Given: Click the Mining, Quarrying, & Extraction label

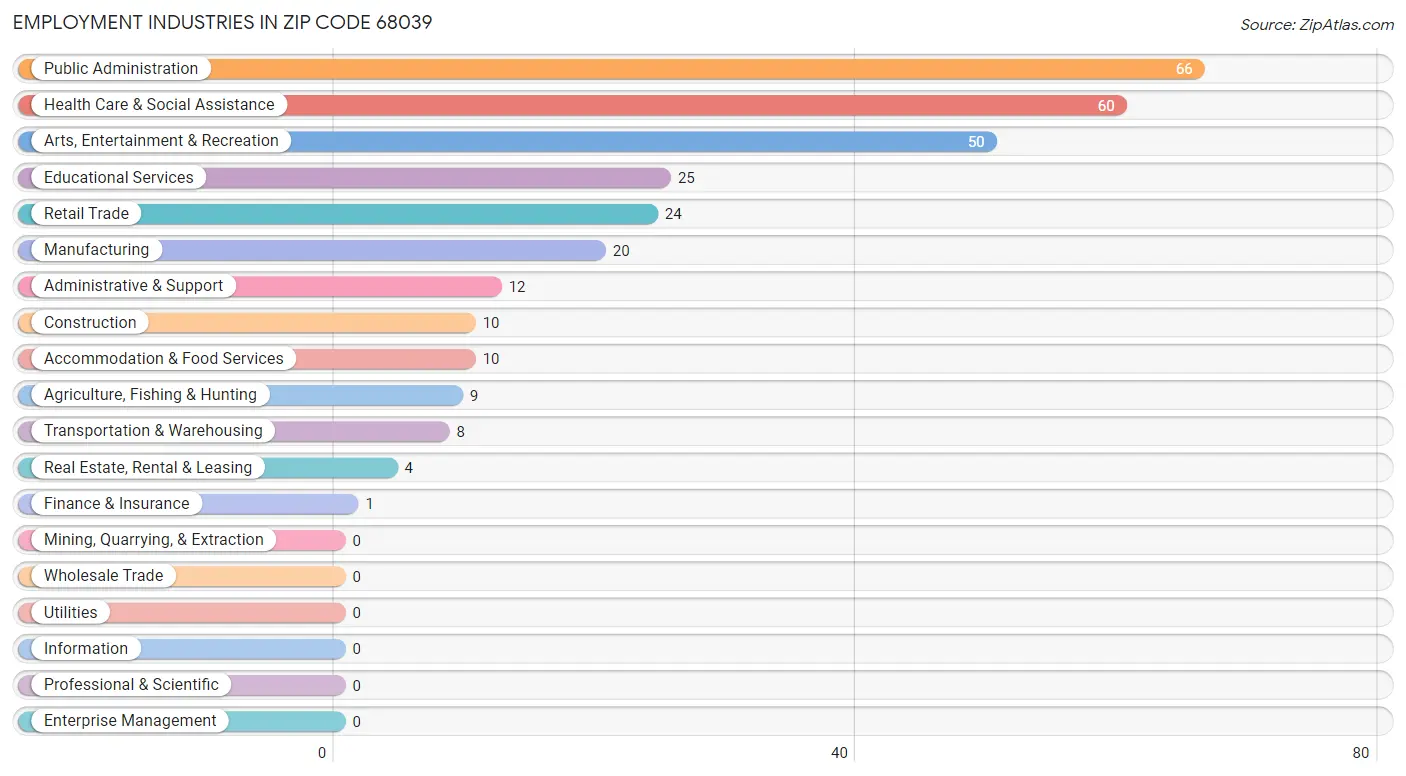Looking at the screenshot, I should [154, 540].
